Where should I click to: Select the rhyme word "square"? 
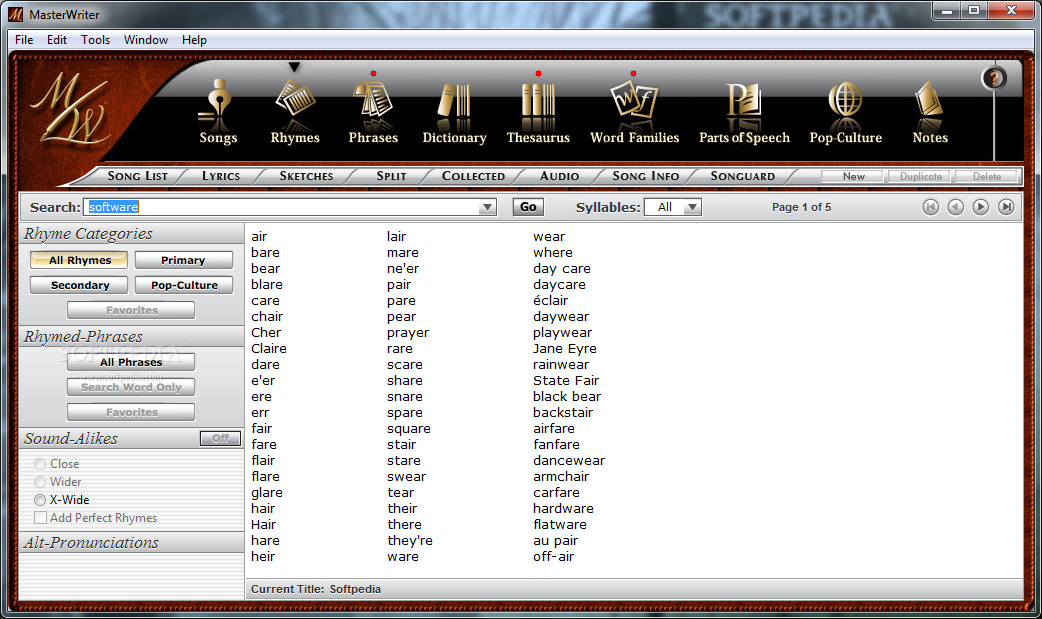coord(409,429)
